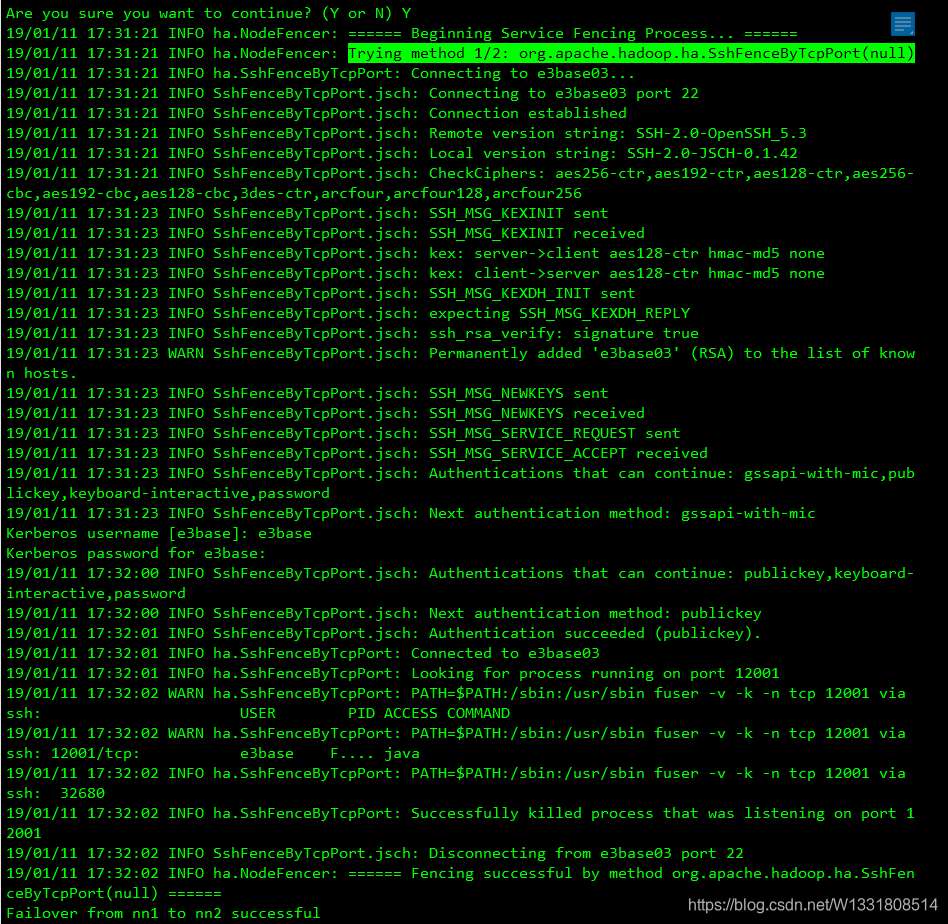
Task: Click 'USER PID ACCESS COMMAND' header text
Action: [375, 713]
